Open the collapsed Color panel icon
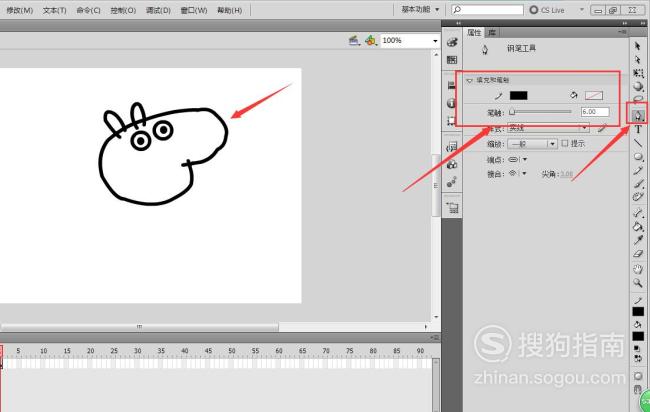 pos(452,42)
